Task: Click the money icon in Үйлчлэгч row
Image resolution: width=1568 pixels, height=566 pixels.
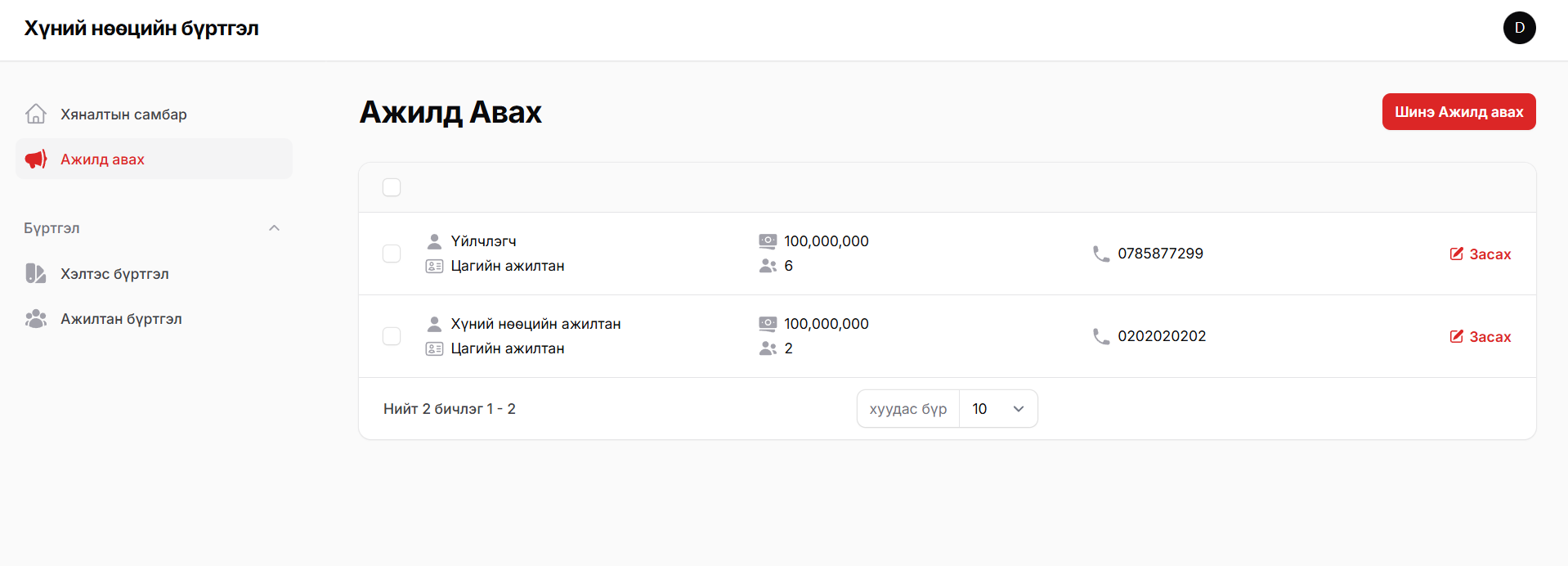Action: point(768,241)
